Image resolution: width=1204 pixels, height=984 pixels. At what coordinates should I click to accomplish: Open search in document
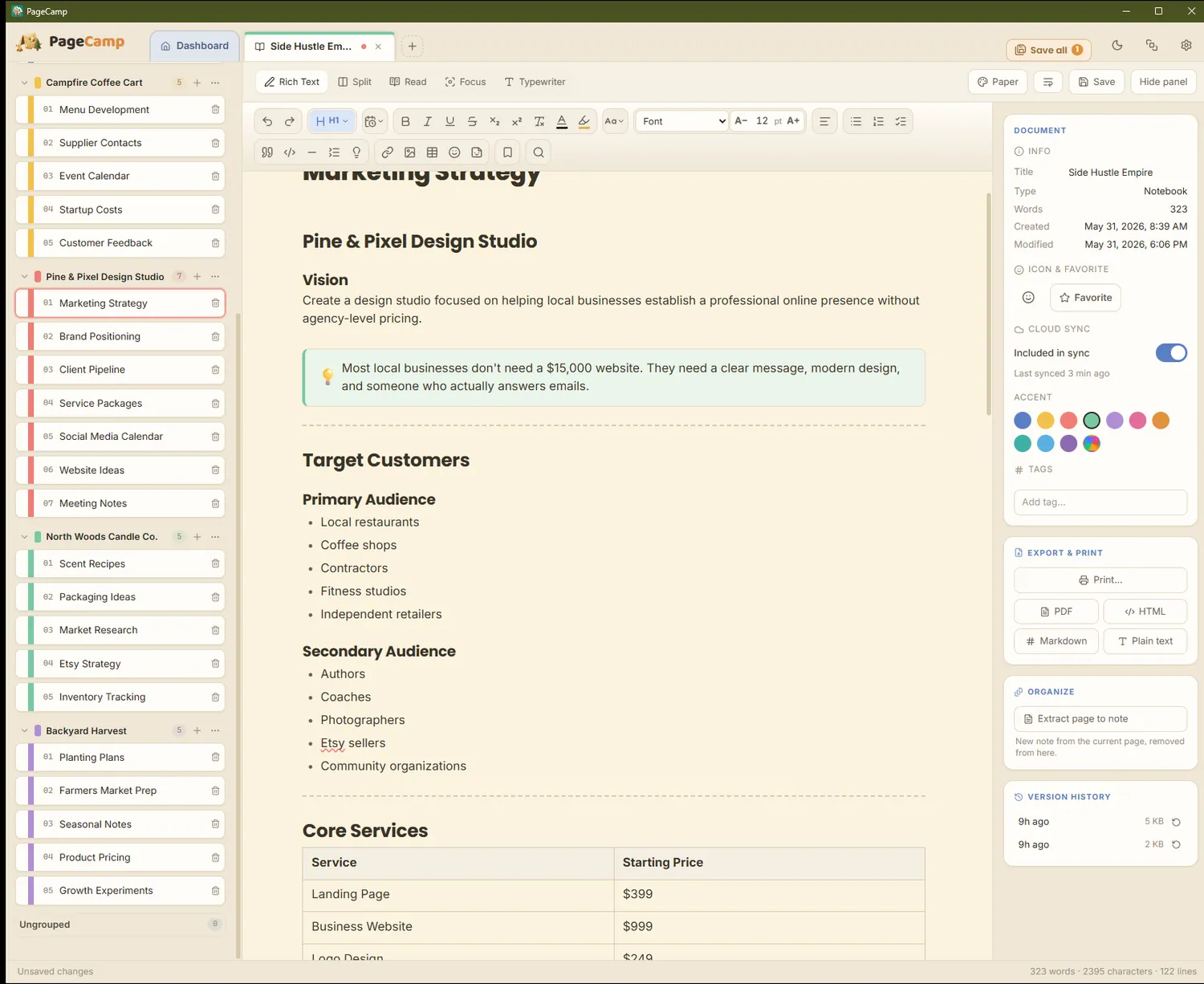539,152
